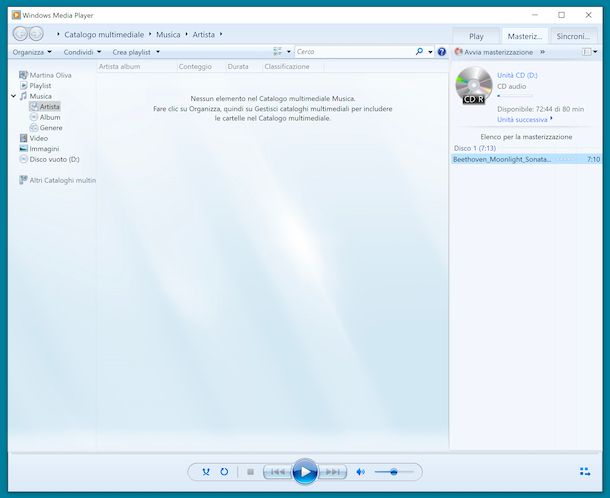This screenshot has width=610, height=498.
Task: Stop playback with the stop button
Action: [251, 472]
